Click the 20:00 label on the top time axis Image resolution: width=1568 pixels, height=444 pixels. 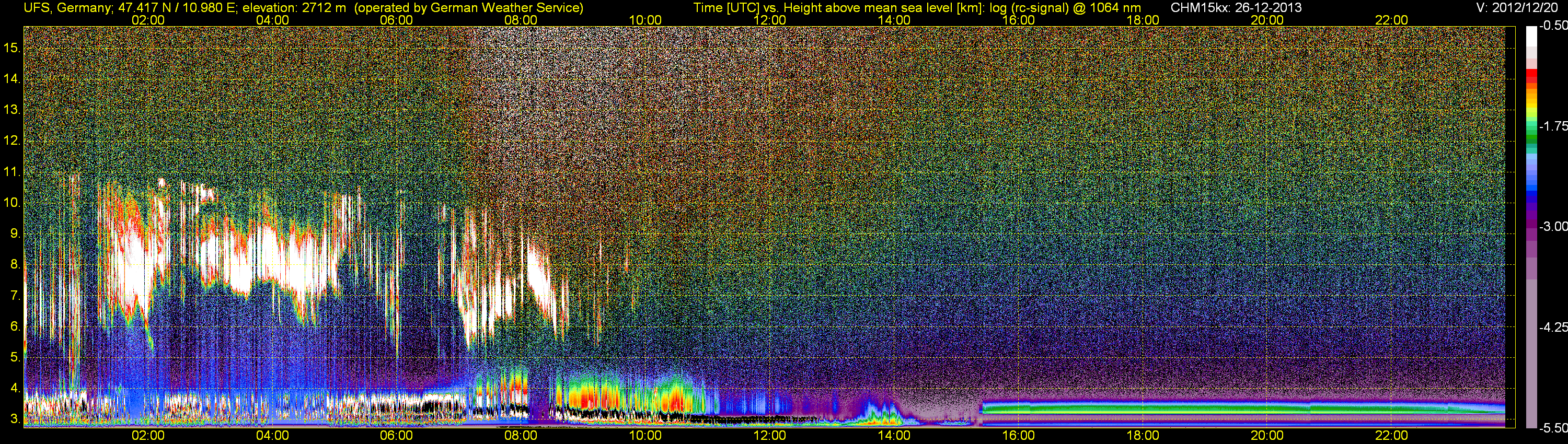(x=1267, y=20)
